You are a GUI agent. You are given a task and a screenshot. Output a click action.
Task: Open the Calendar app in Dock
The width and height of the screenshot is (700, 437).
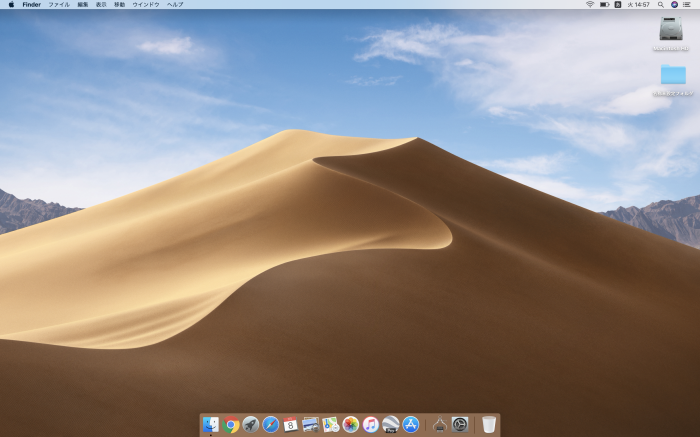[x=291, y=425]
